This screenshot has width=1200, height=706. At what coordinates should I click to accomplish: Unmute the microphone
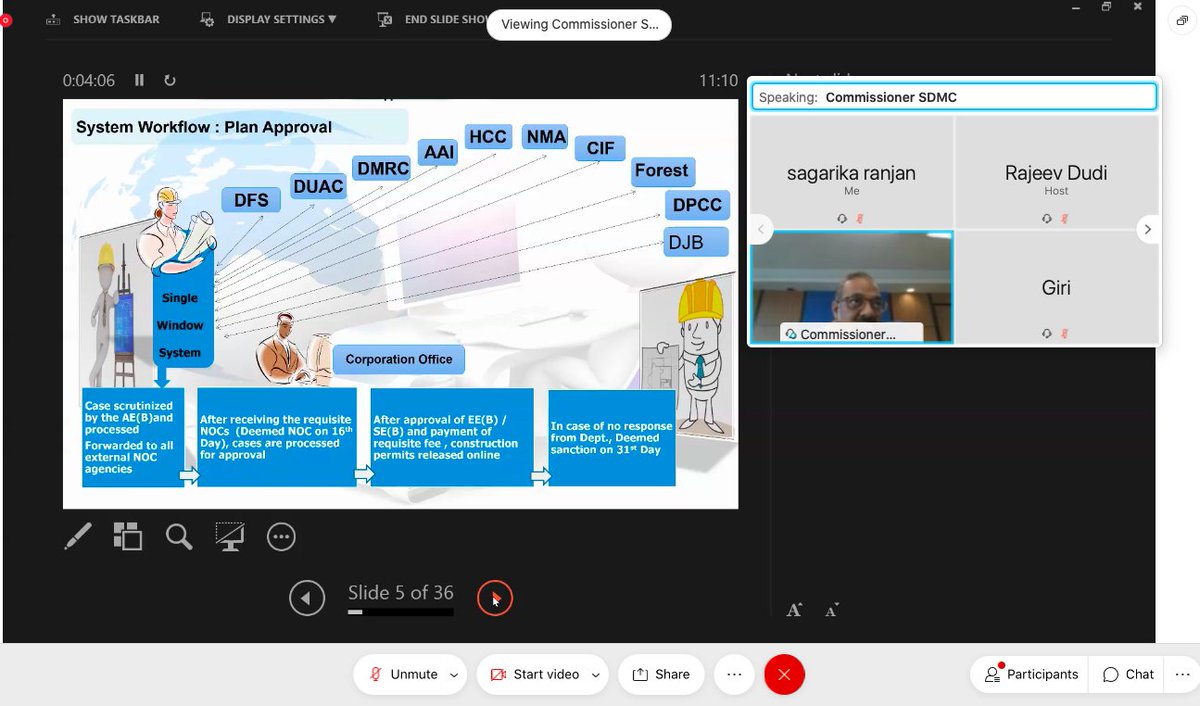(402, 674)
